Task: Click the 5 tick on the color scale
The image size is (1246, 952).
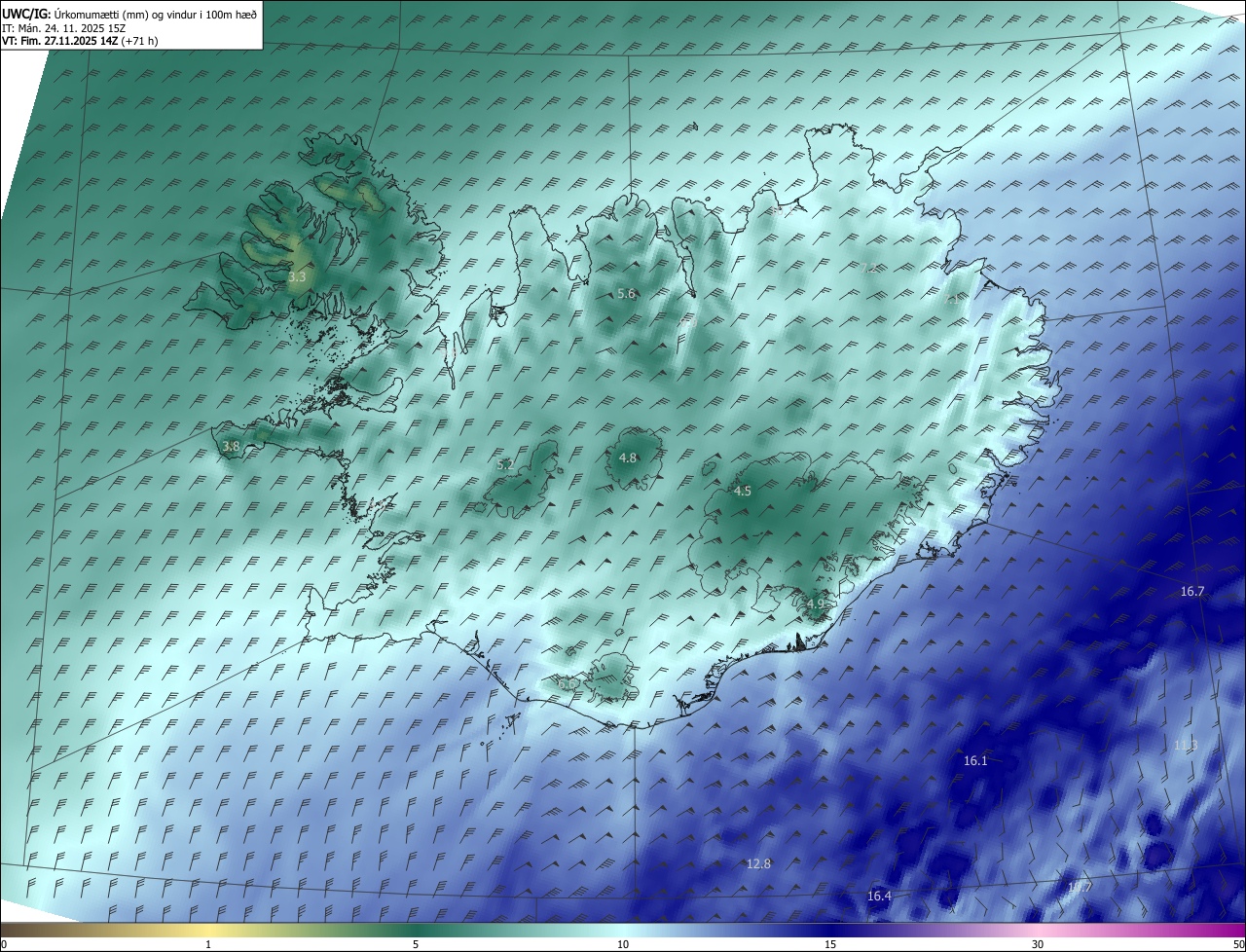Action: [x=416, y=944]
